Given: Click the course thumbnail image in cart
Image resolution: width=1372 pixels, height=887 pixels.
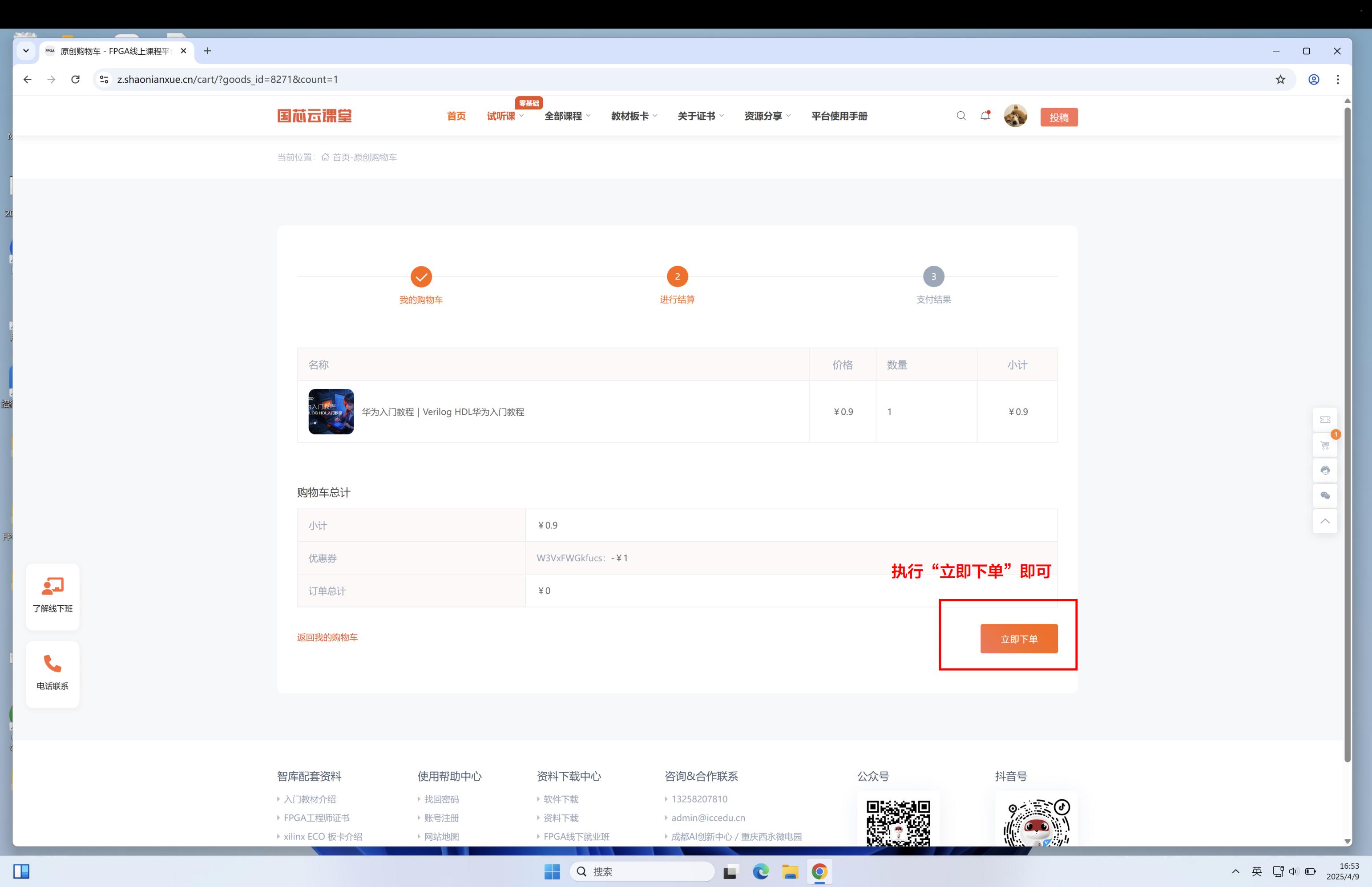Looking at the screenshot, I should coord(331,412).
